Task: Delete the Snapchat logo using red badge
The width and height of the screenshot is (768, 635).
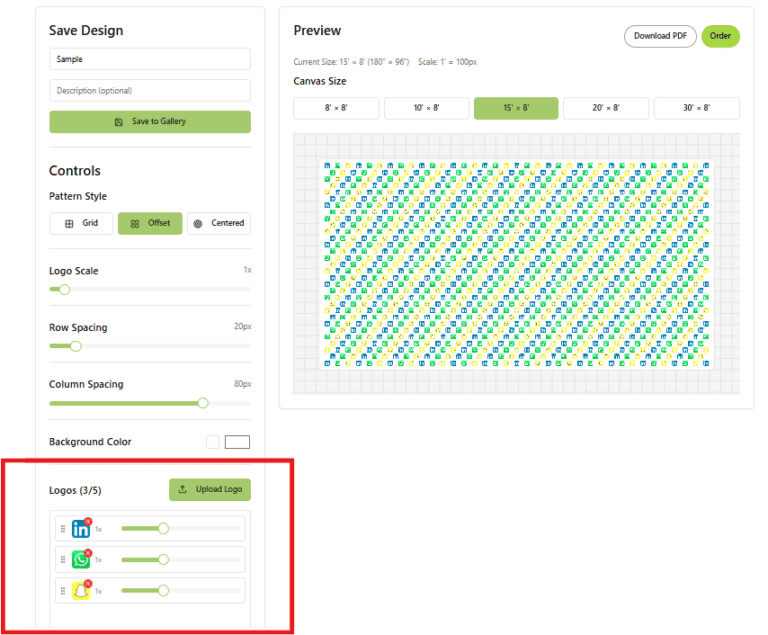Action: pyautogui.click(x=88, y=584)
